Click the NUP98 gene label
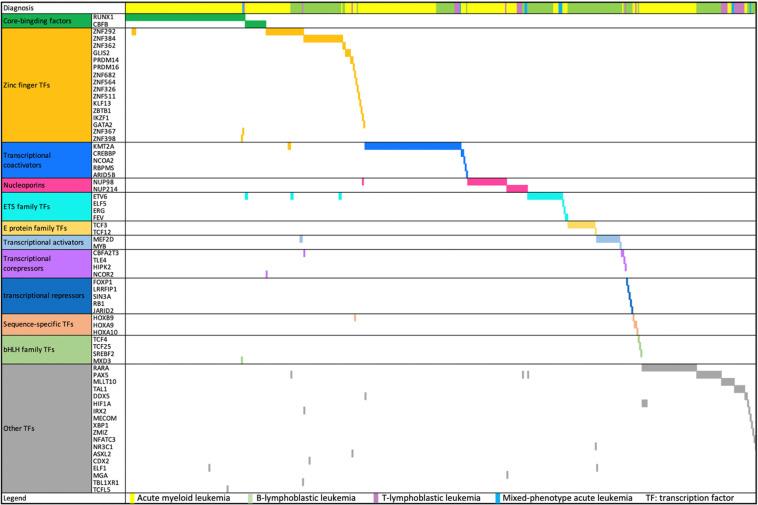 pyautogui.click(x=103, y=181)
